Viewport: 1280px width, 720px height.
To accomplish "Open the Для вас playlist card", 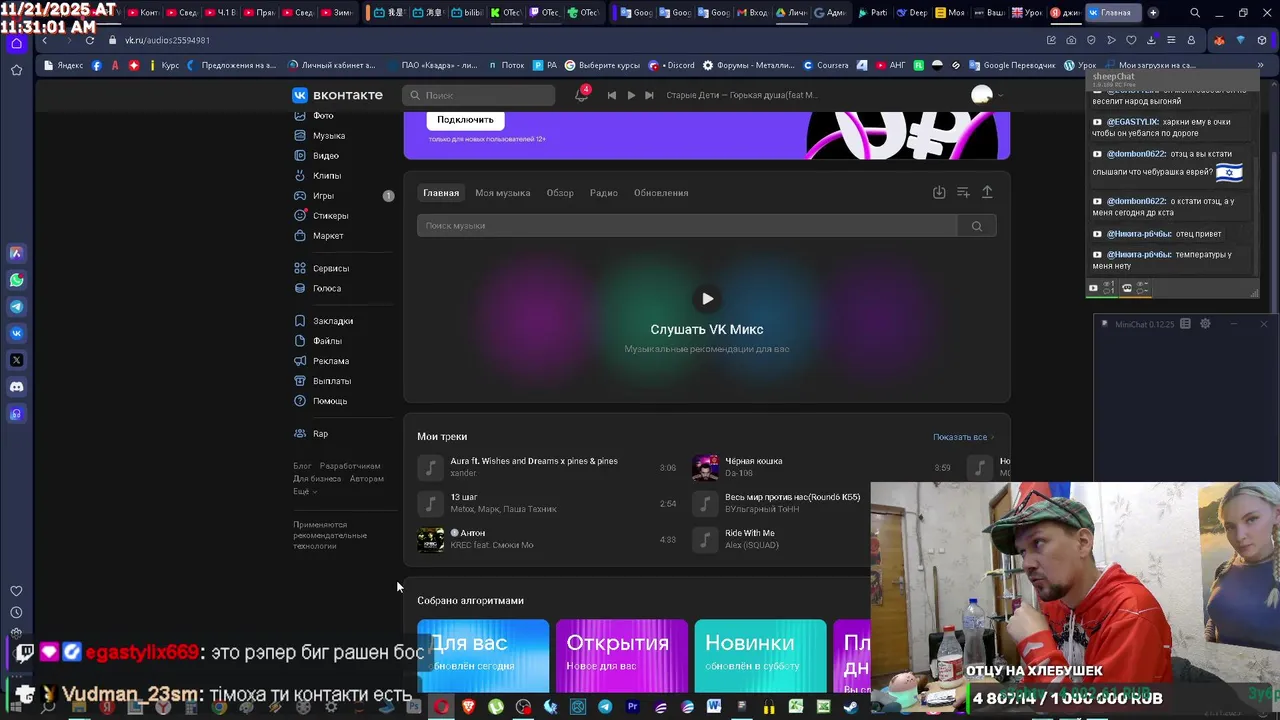I will tap(483, 656).
